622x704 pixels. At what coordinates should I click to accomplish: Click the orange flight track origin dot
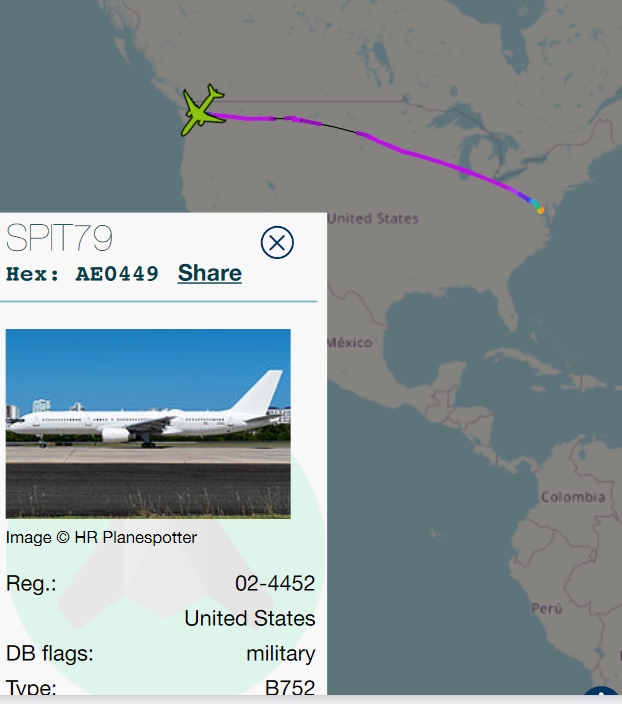tap(541, 210)
